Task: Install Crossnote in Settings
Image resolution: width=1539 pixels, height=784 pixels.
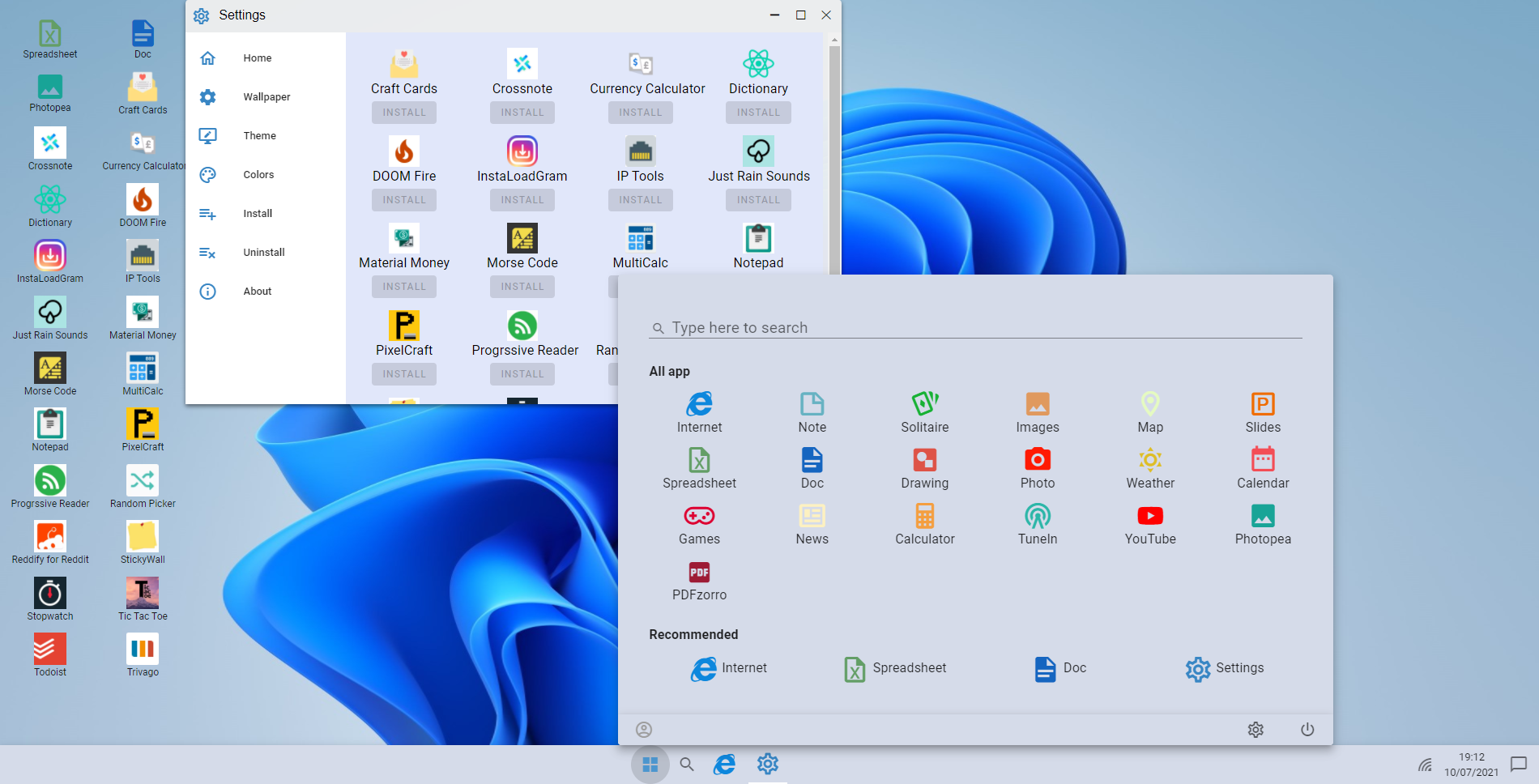Action: [522, 113]
